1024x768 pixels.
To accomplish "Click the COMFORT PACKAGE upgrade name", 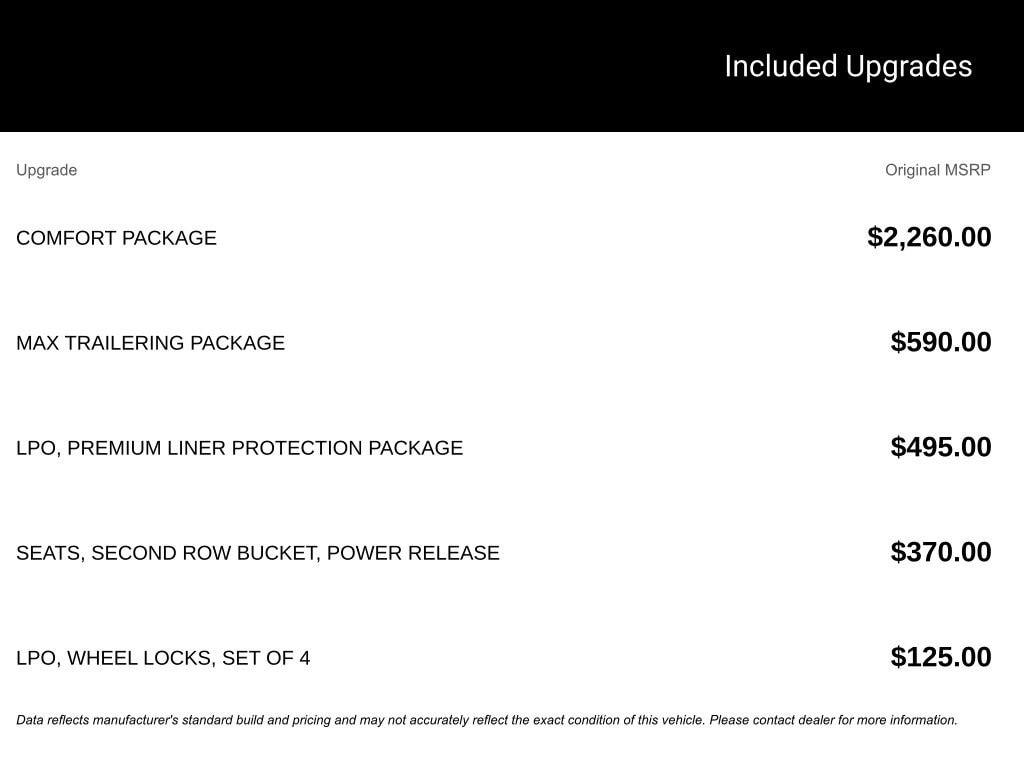I will tap(116, 238).
